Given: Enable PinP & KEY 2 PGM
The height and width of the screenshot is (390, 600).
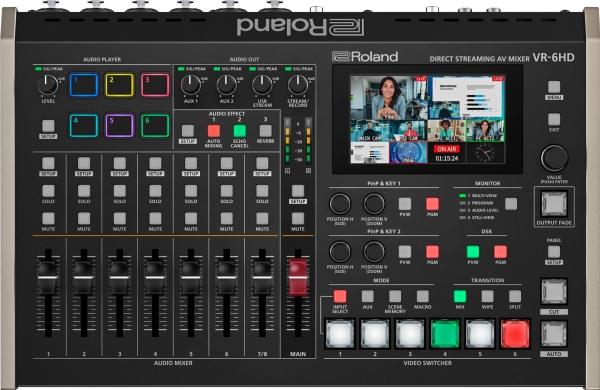Looking at the screenshot, I should [432, 252].
